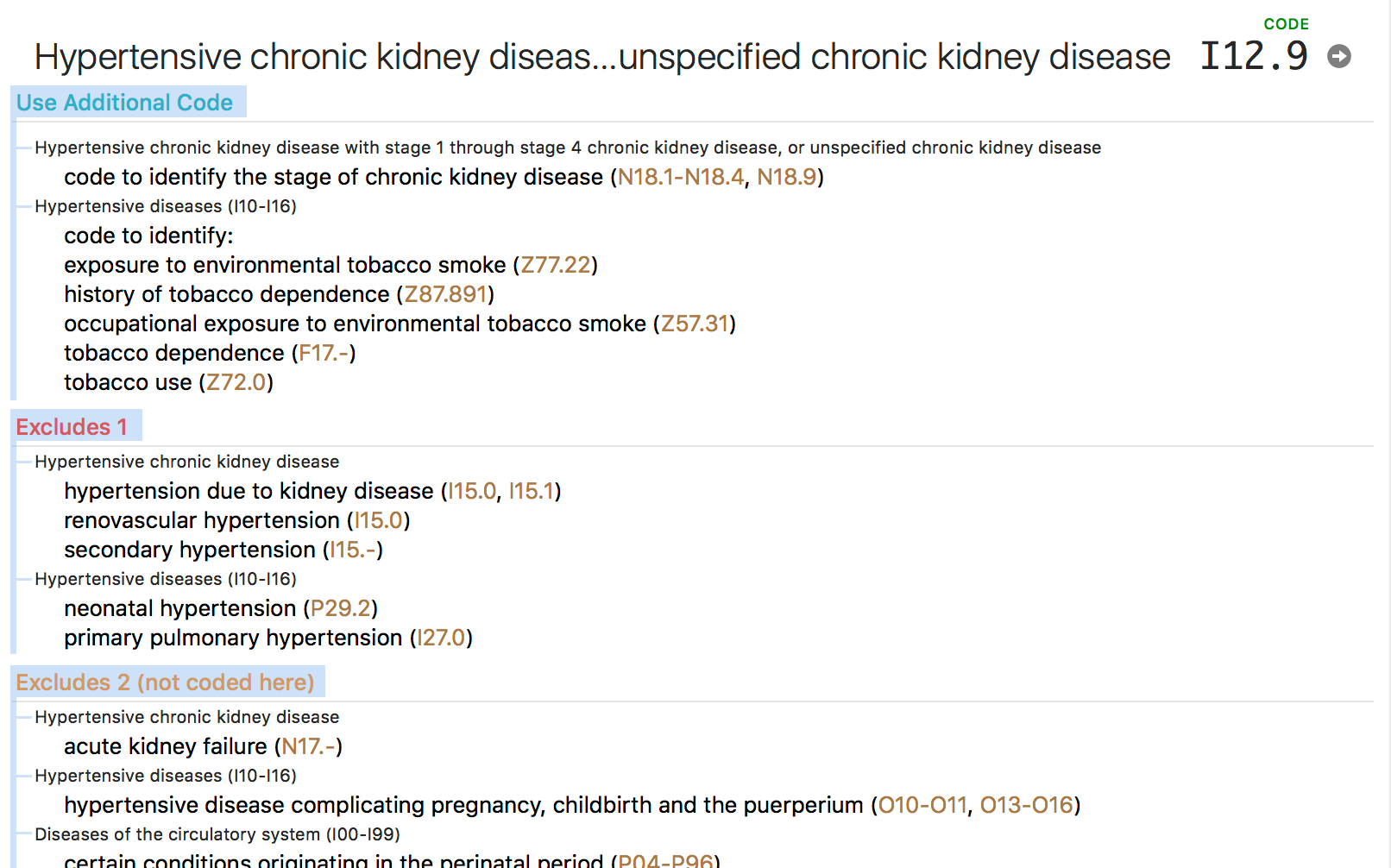
Task: Open code Z87.891 history of tobacco dependence
Action: click(446, 294)
